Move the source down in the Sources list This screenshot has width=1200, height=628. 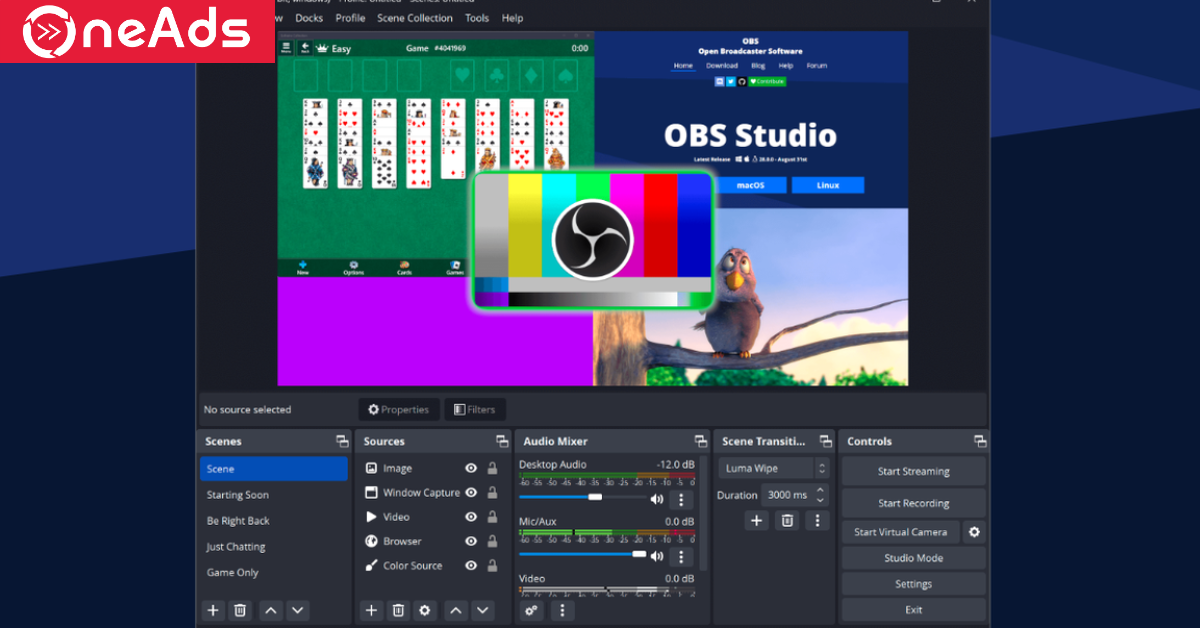(483, 610)
